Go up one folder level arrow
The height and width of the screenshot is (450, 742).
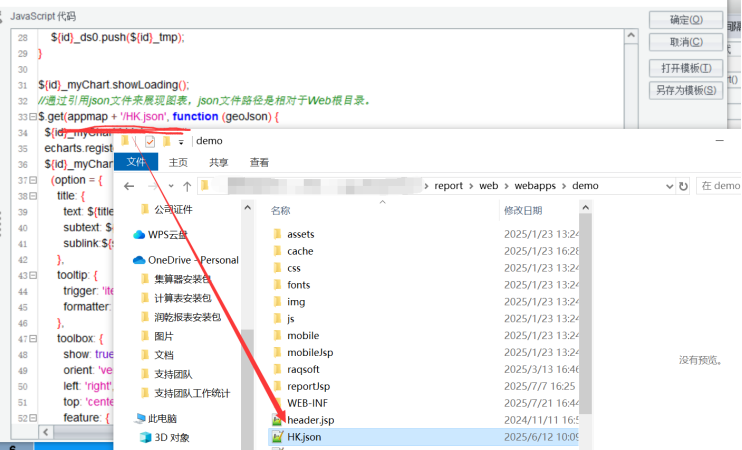[x=187, y=186]
